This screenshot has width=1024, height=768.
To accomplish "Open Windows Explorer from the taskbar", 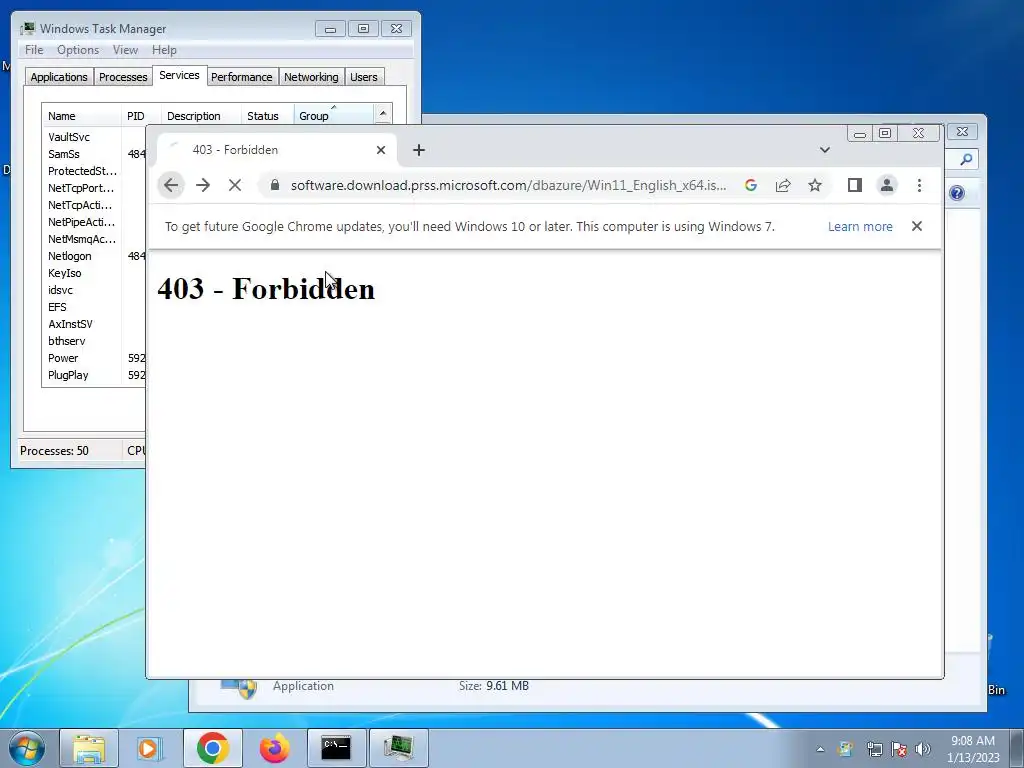I will pos(89,748).
